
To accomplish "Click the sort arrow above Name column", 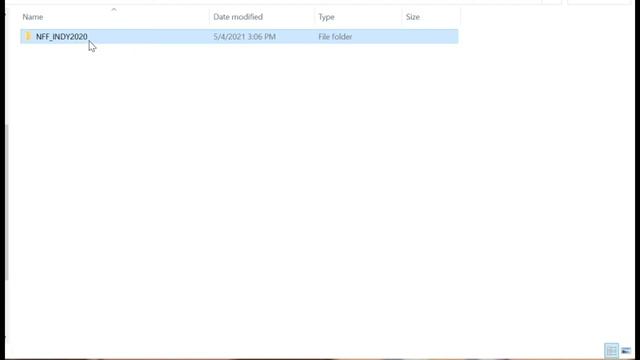I will point(114,9).
